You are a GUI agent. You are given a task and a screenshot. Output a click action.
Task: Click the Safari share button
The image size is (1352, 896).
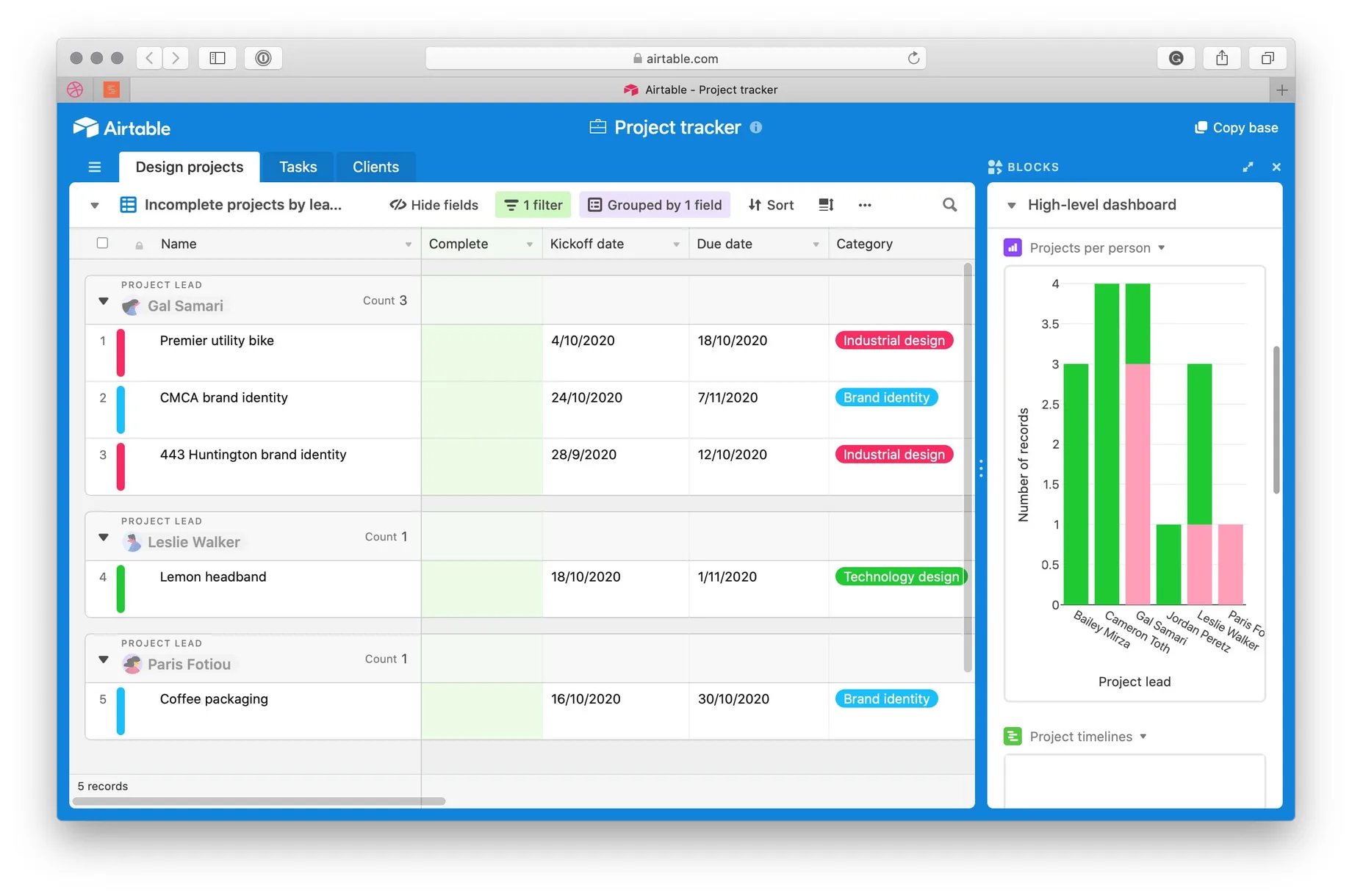tap(1222, 58)
